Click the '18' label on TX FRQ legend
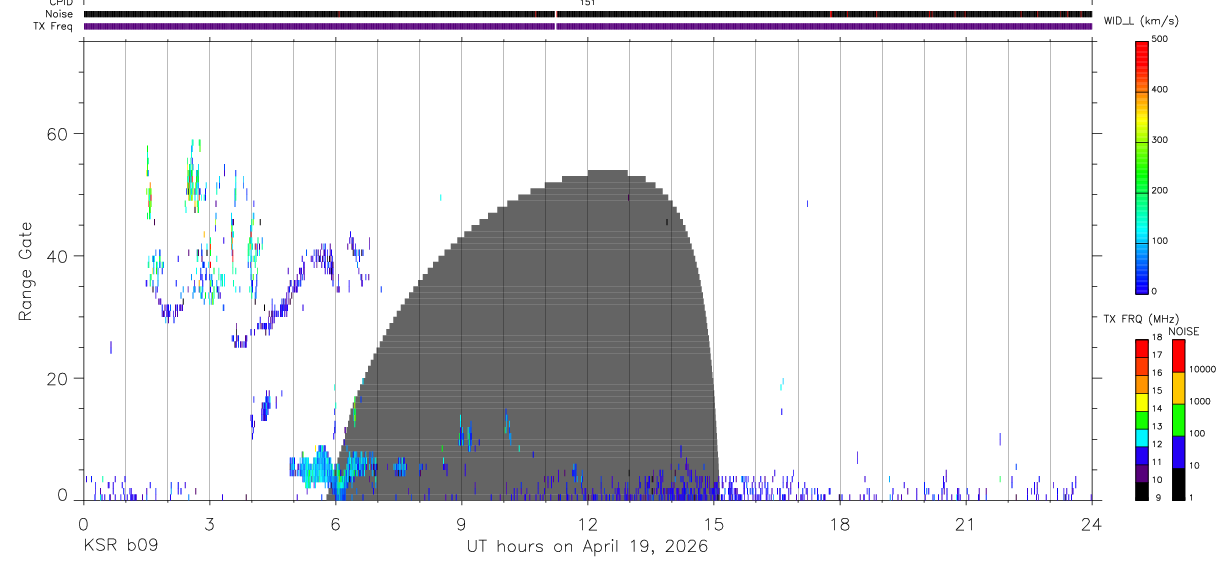 [x=1157, y=338]
